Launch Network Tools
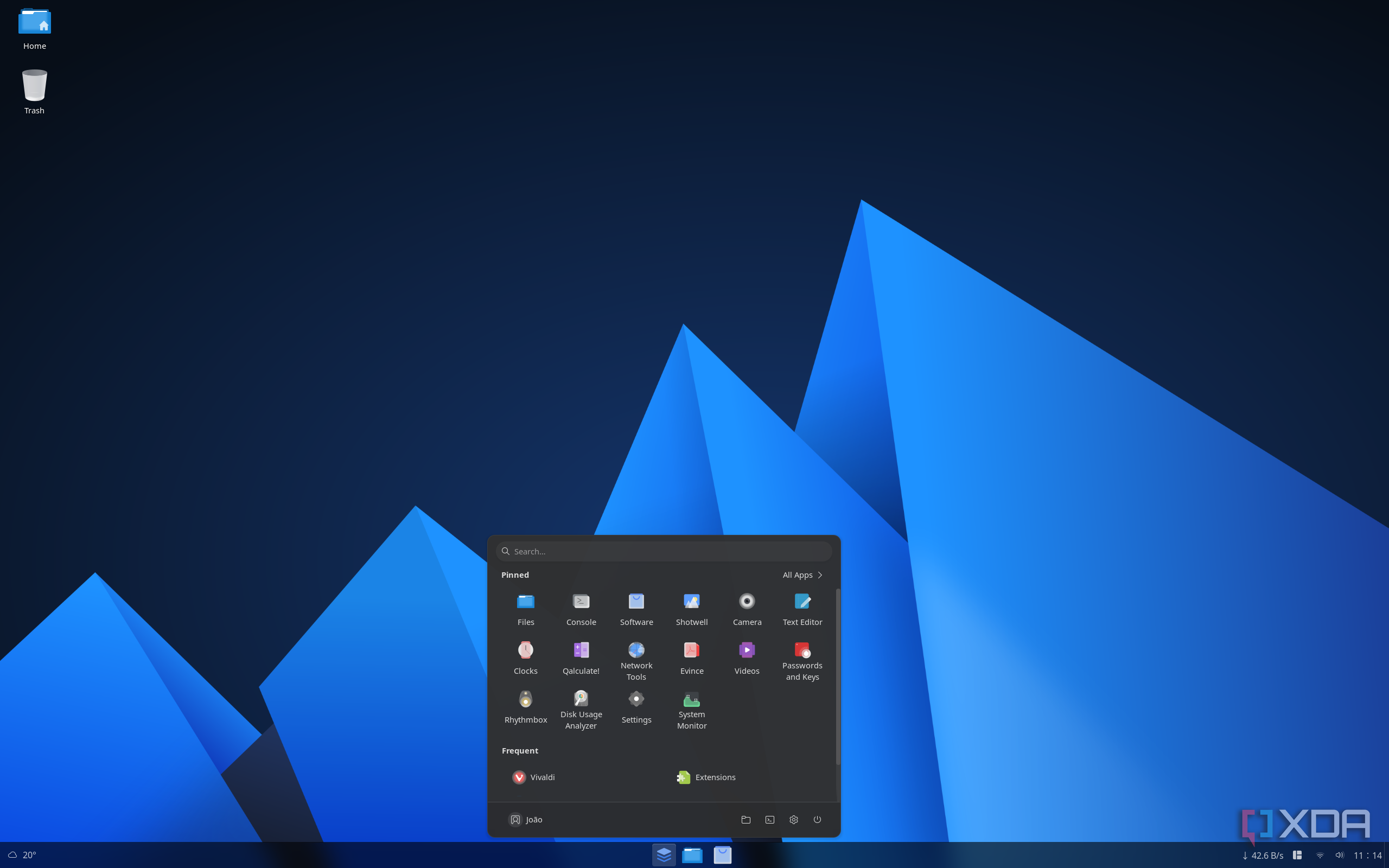Screen dimensions: 1389x868 [x=636, y=660]
